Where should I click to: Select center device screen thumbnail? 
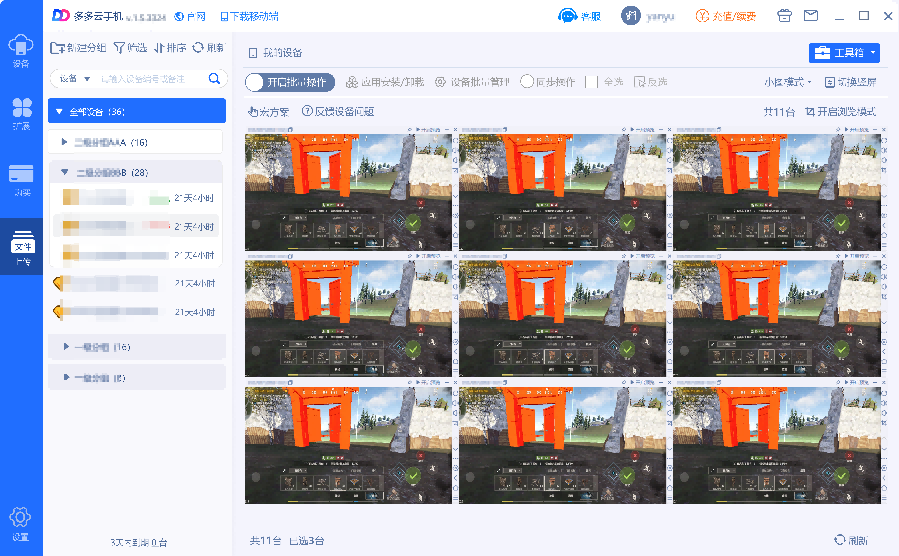click(x=562, y=318)
